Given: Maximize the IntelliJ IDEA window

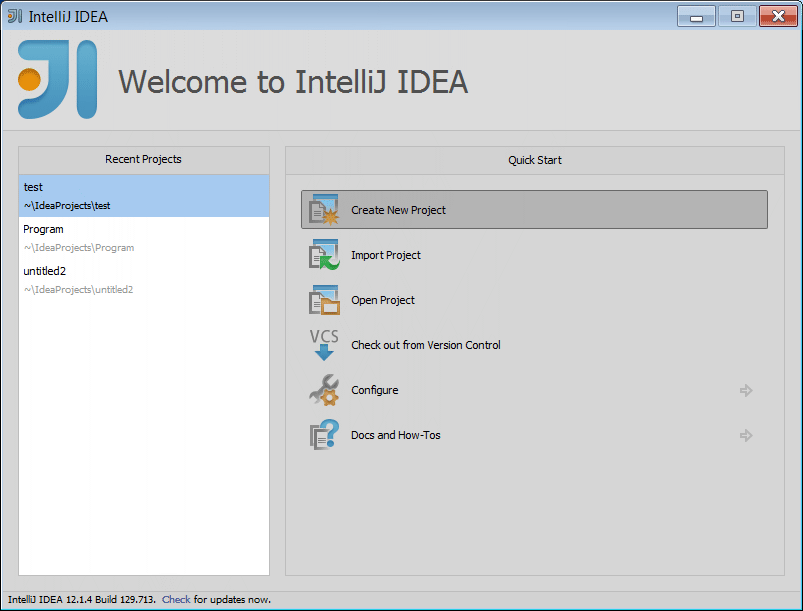Looking at the screenshot, I should pos(737,16).
